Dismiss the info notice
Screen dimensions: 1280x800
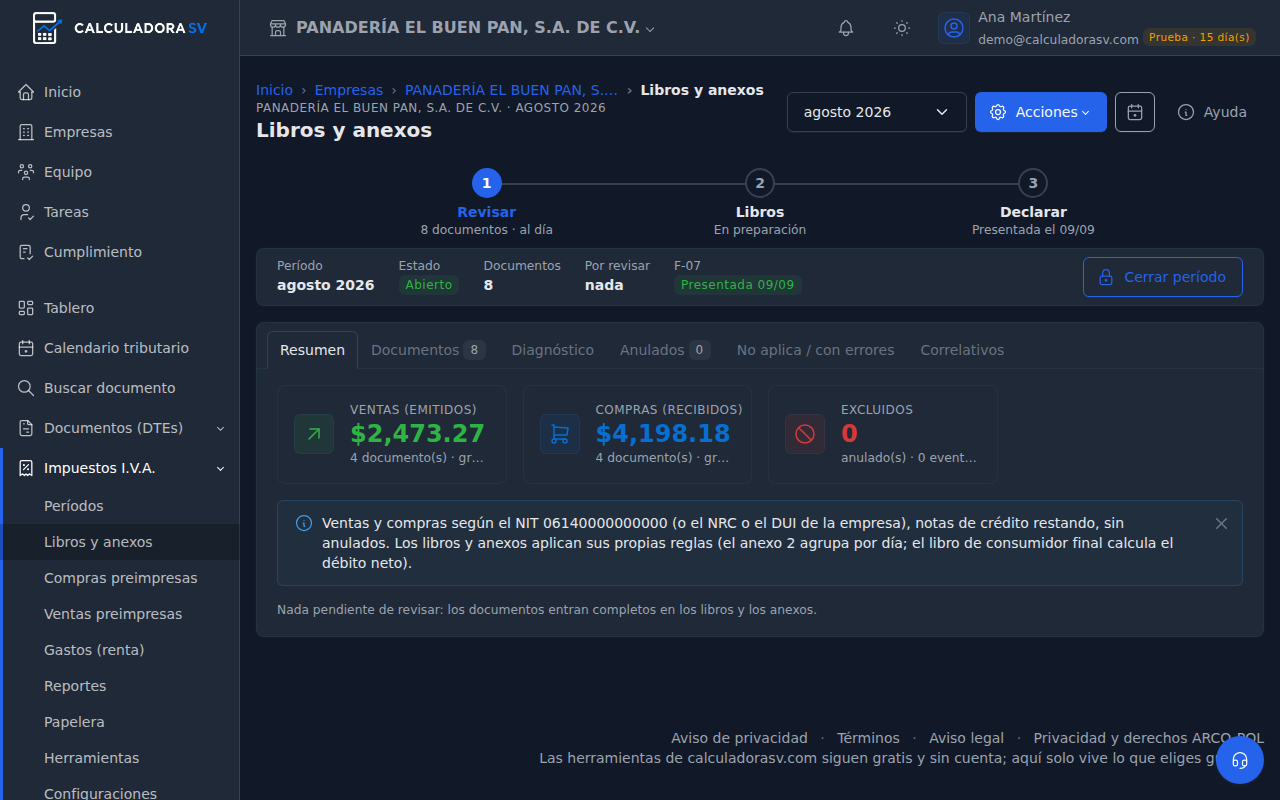[1221, 523]
